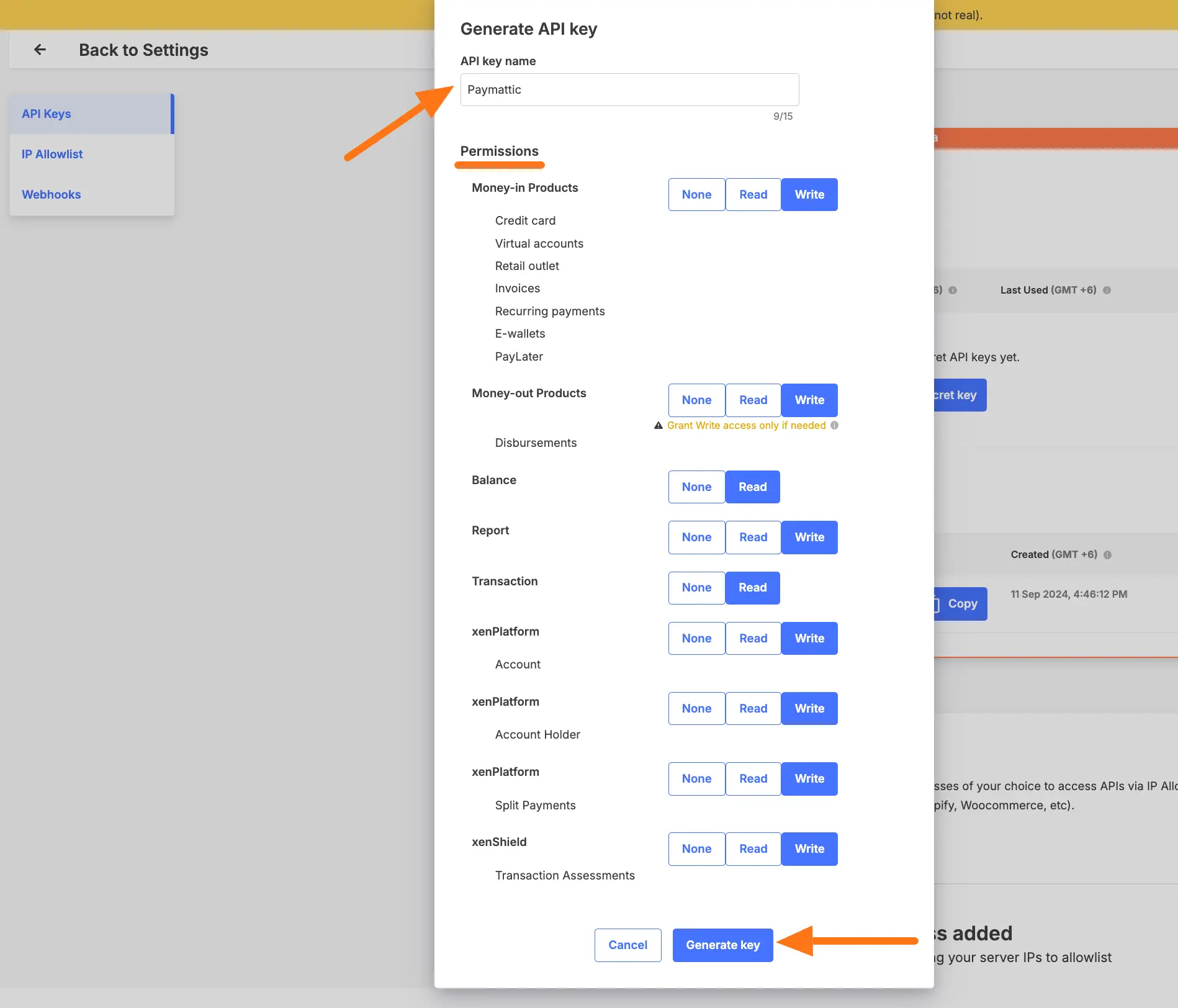Select None for Money-in Products
The height and width of the screenshot is (1008, 1178).
tap(696, 194)
